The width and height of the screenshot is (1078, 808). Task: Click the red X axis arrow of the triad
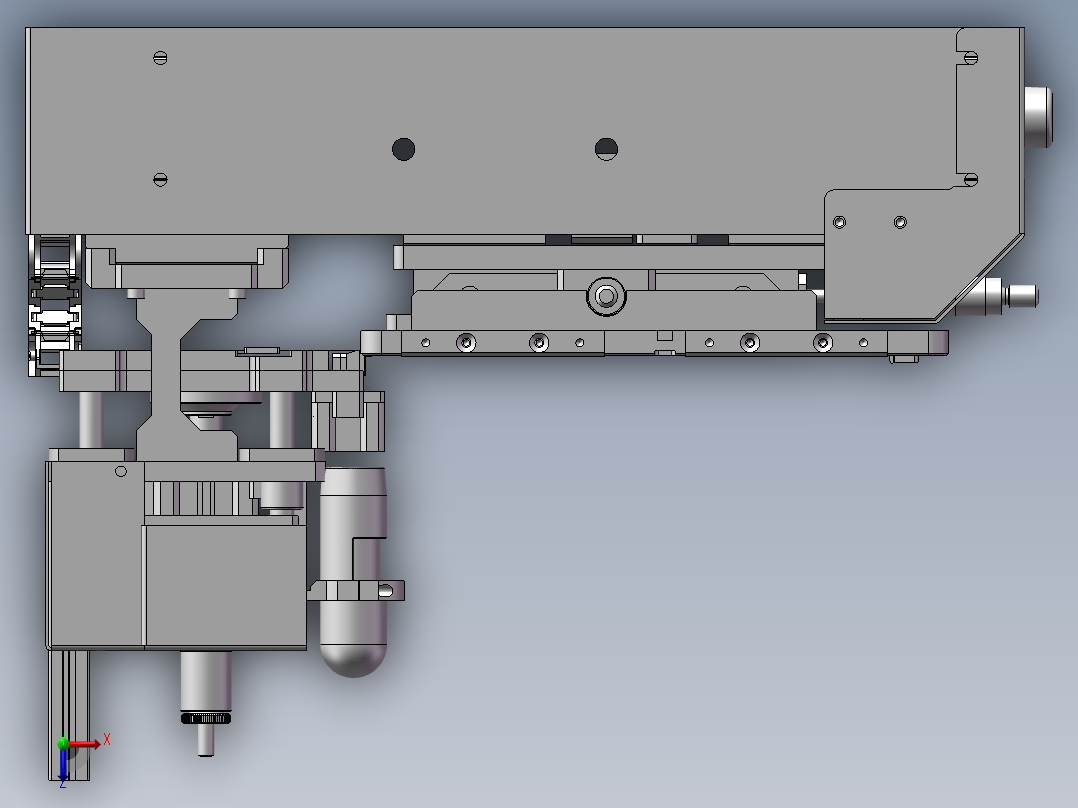coord(85,744)
